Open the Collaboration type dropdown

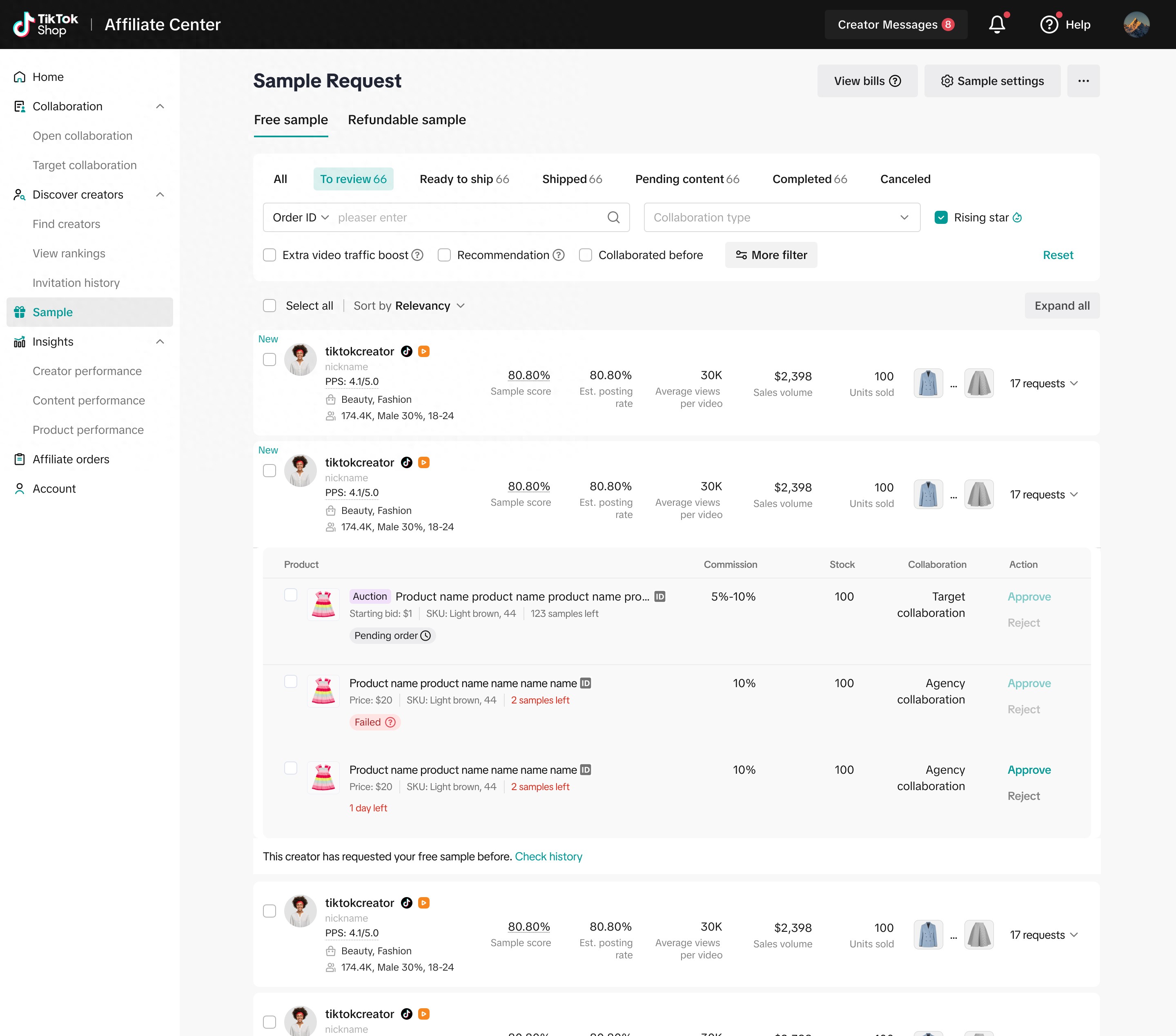tap(782, 217)
